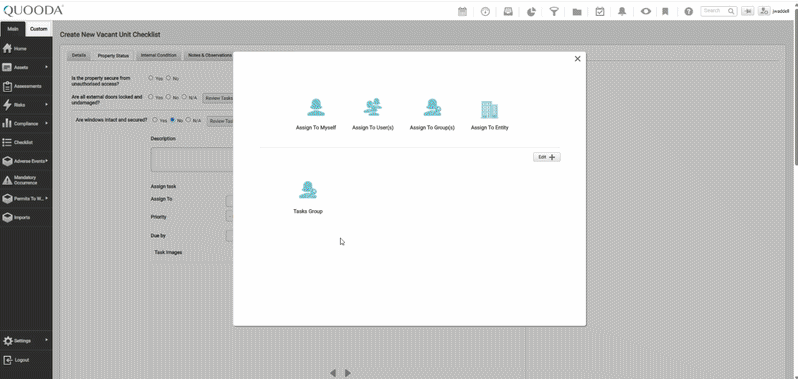The width and height of the screenshot is (798, 379).
Task: Open the pie chart reports icon
Action: 531,11
